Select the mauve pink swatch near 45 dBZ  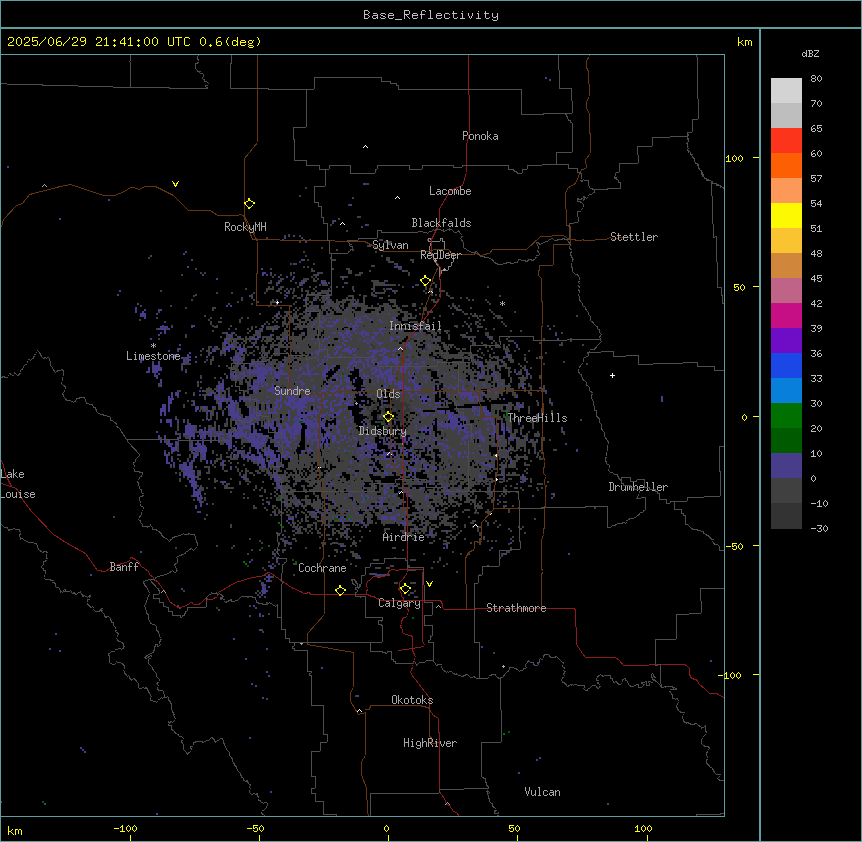click(786, 291)
